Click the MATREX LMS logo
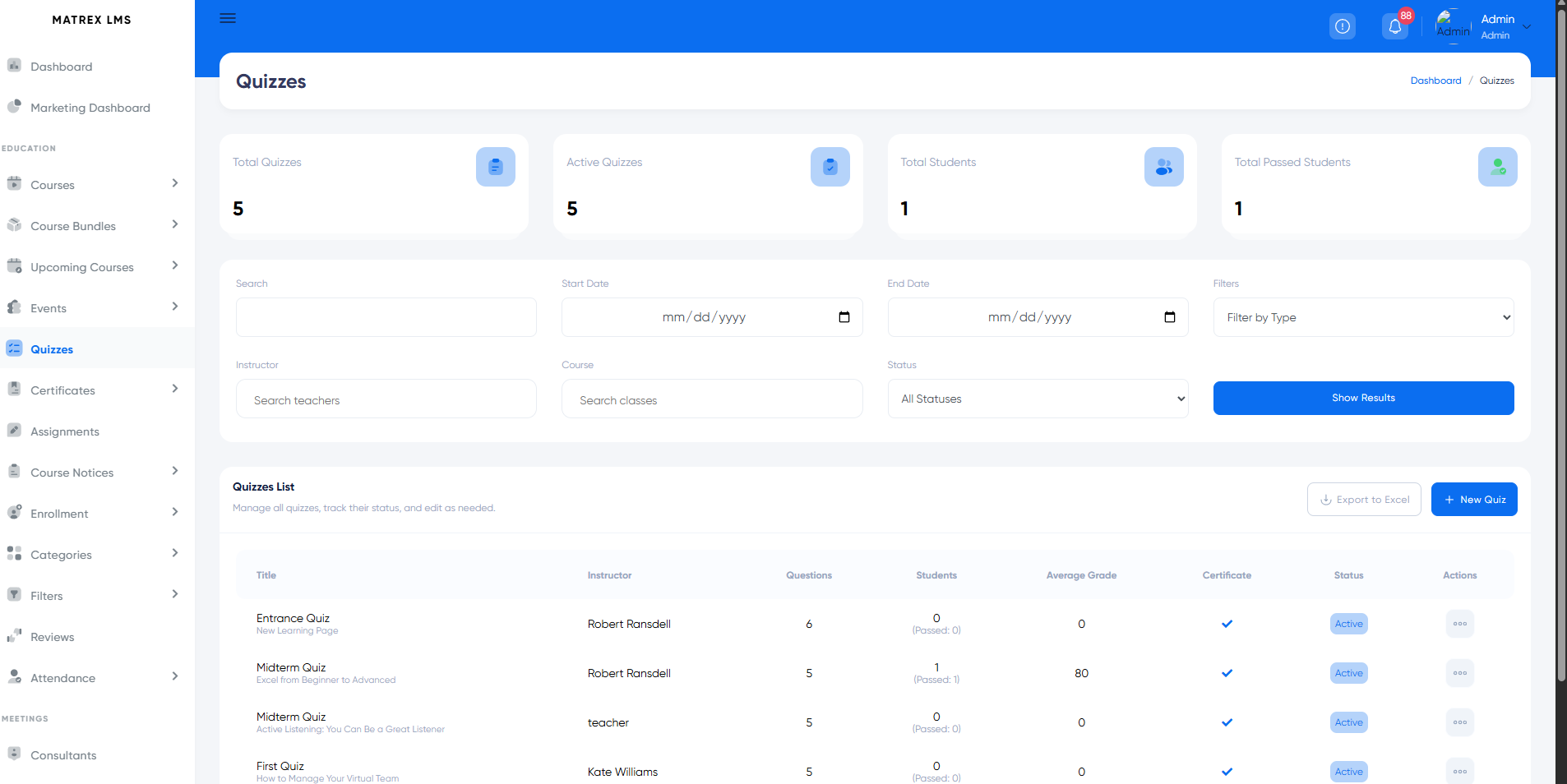Image resolution: width=1567 pixels, height=784 pixels. coord(91,20)
